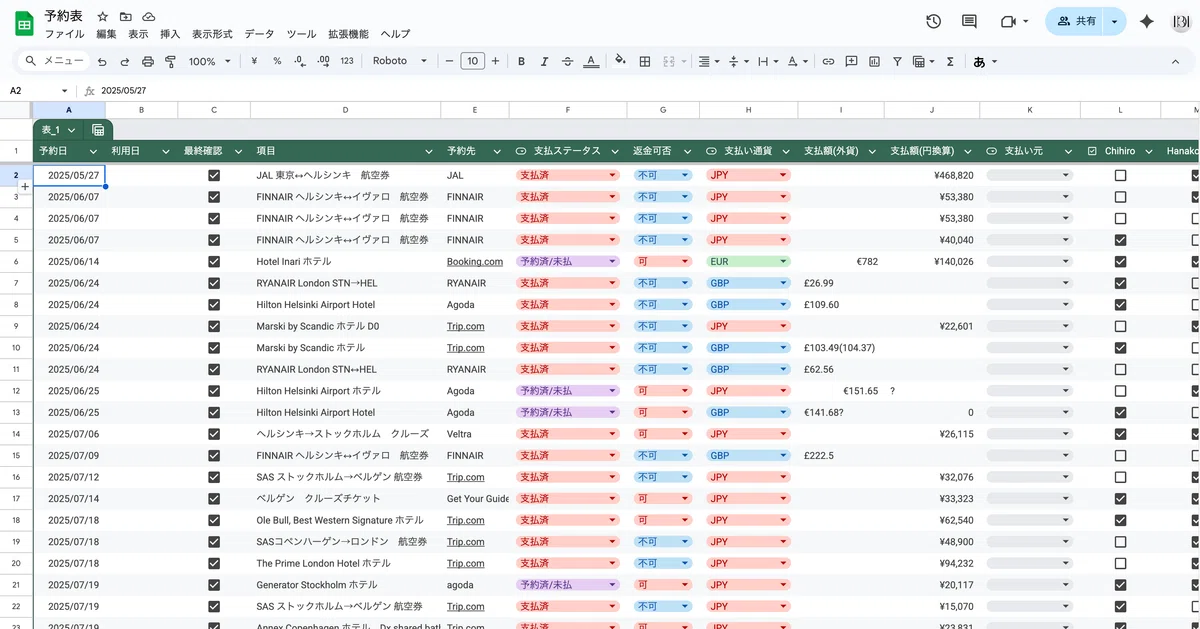Uncheck Chihiro box in ¥40,040 FINNAIR row

pyautogui.click(x=1120, y=240)
